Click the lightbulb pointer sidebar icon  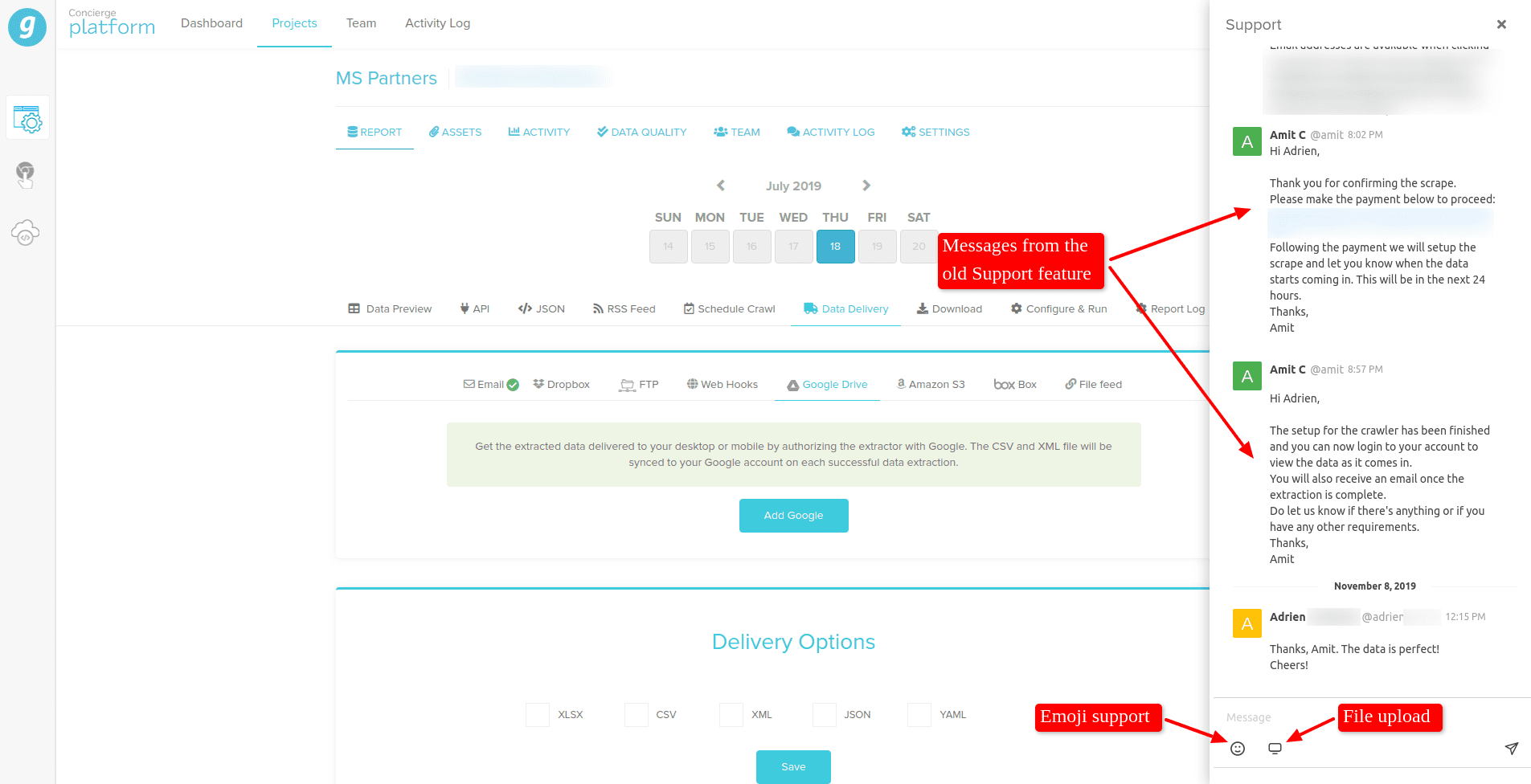point(26,175)
